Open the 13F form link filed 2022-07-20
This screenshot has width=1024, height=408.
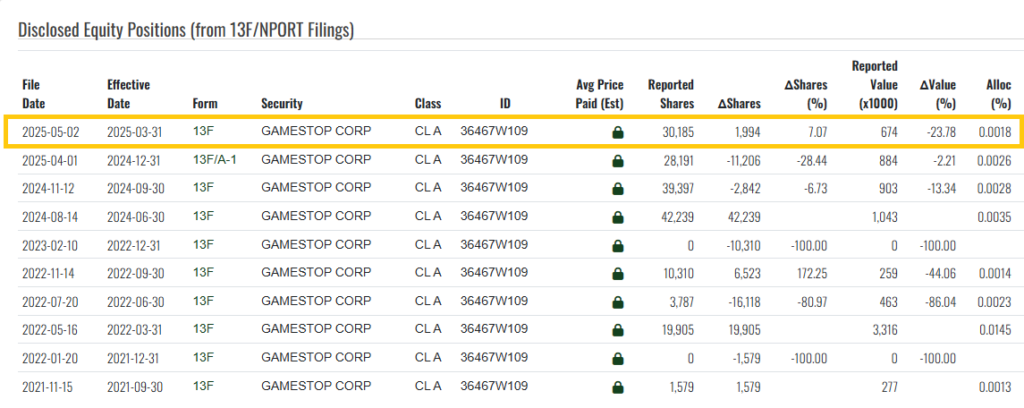coord(203,301)
